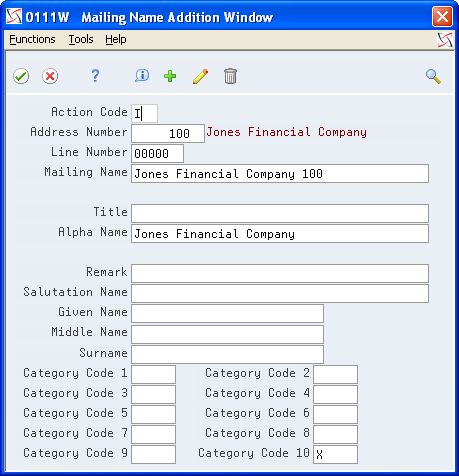This screenshot has width=459, height=476.
Task: Click the green checkmark OK icon
Action: (x=21, y=76)
